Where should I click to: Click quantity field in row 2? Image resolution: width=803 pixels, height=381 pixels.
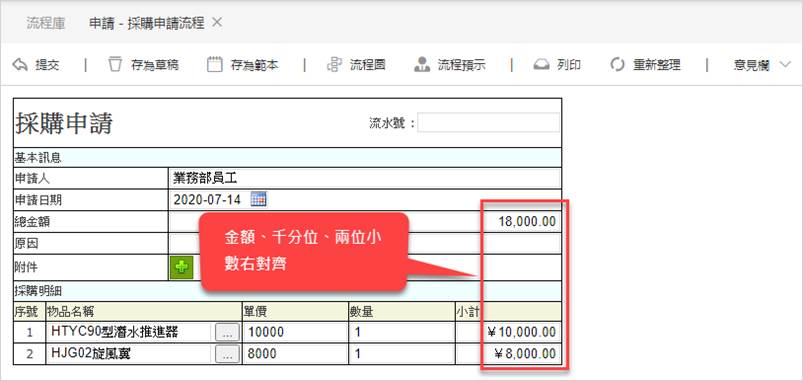402,354
